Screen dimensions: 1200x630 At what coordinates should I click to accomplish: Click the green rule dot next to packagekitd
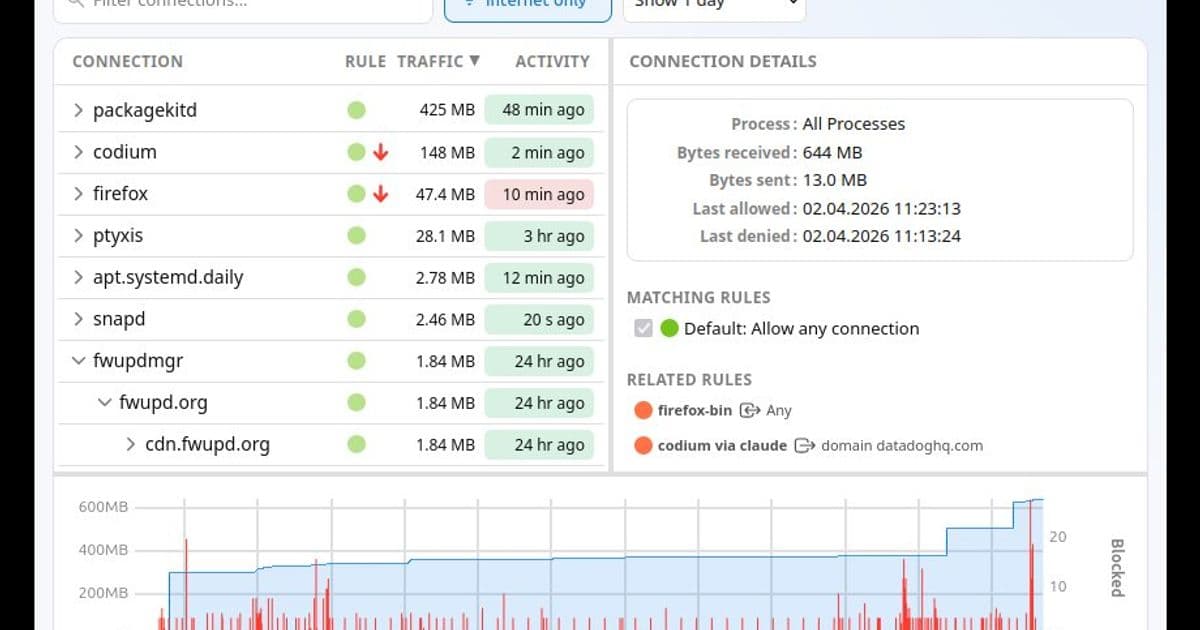(x=357, y=110)
